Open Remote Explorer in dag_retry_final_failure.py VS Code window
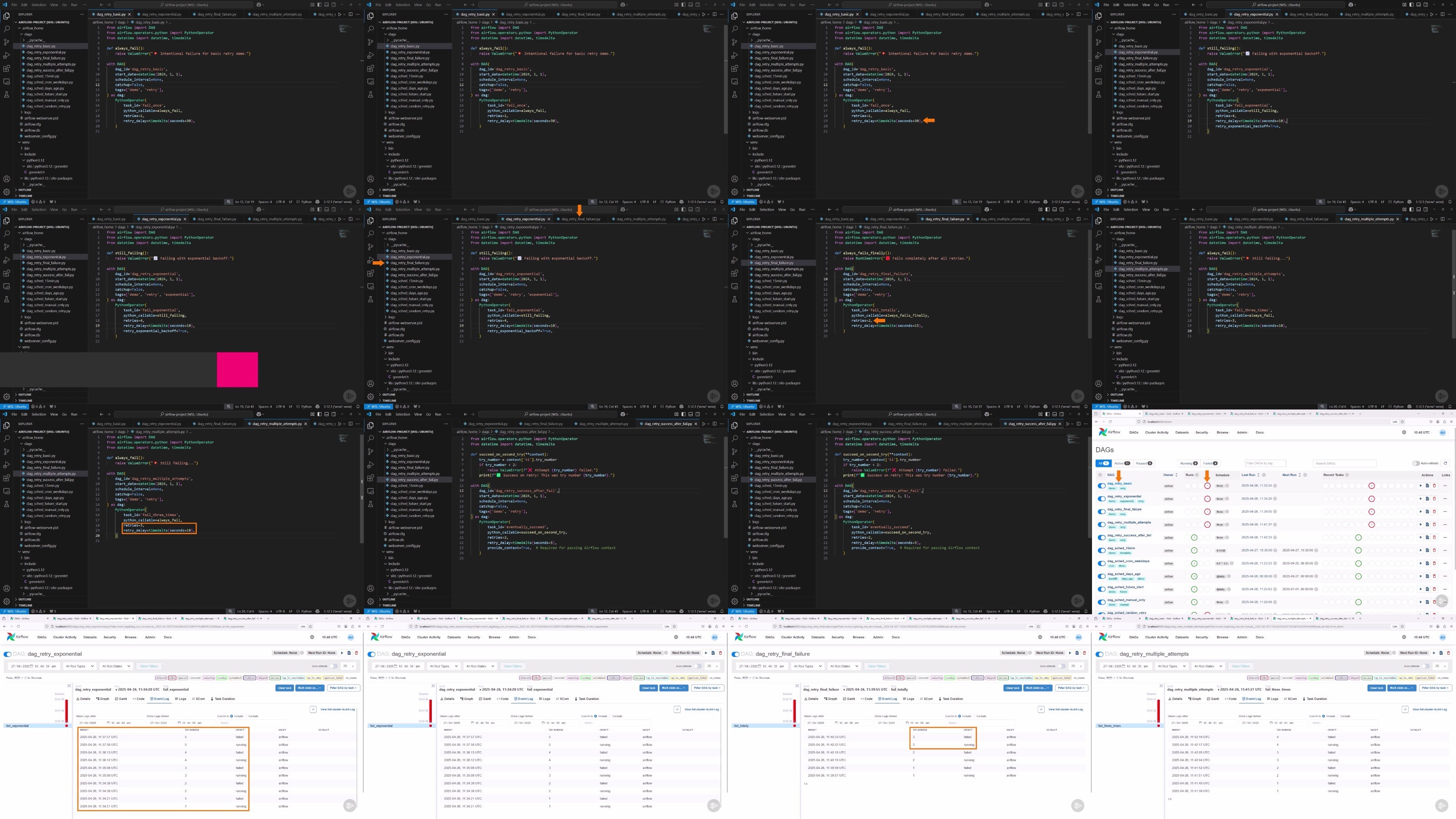Screen dimensions: 1456x819 coord(735,287)
